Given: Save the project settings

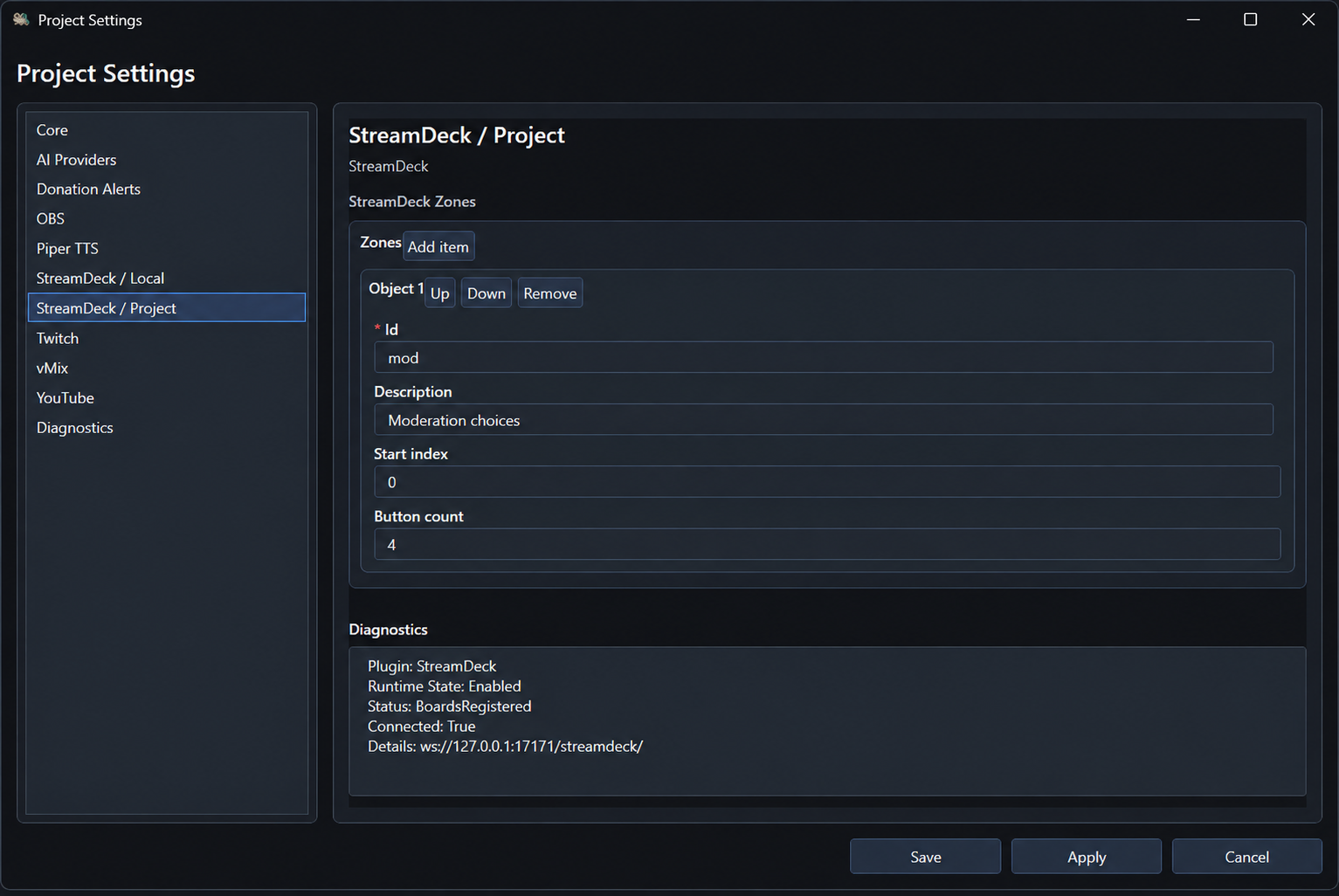Looking at the screenshot, I should 926,857.
